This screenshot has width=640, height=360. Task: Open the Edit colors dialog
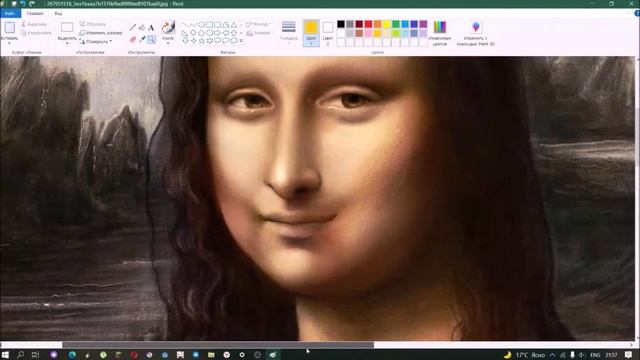pyautogui.click(x=440, y=33)
